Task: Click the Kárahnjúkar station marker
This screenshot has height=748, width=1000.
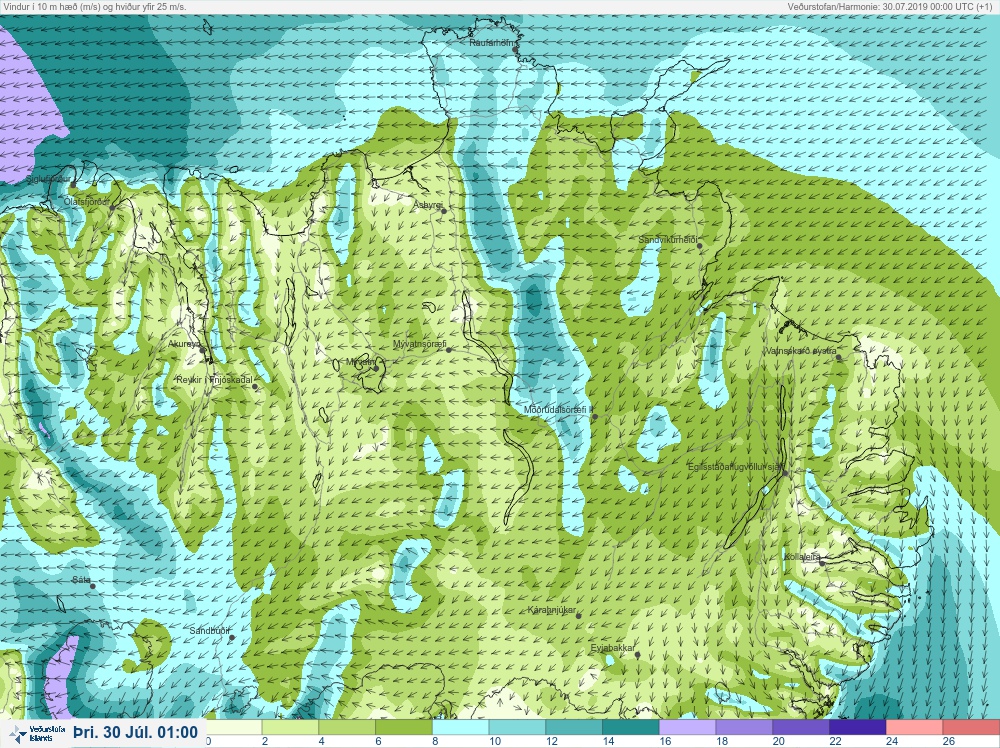Action: 579,616
